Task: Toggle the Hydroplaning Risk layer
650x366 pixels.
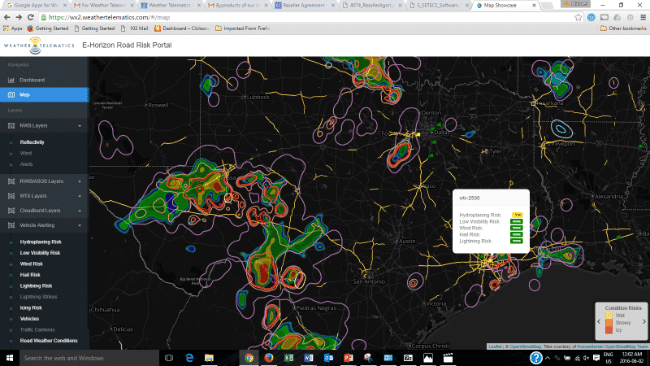Action: (x=41, y=242)
